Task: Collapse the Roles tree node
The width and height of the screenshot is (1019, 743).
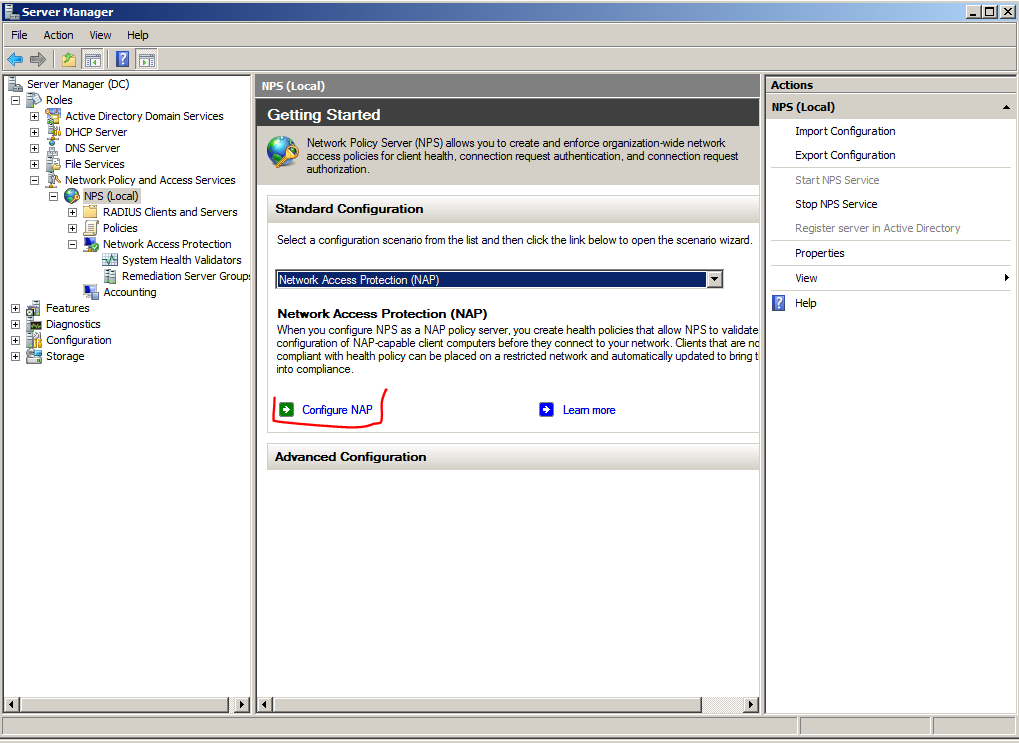Action: [x=16, y=100]
